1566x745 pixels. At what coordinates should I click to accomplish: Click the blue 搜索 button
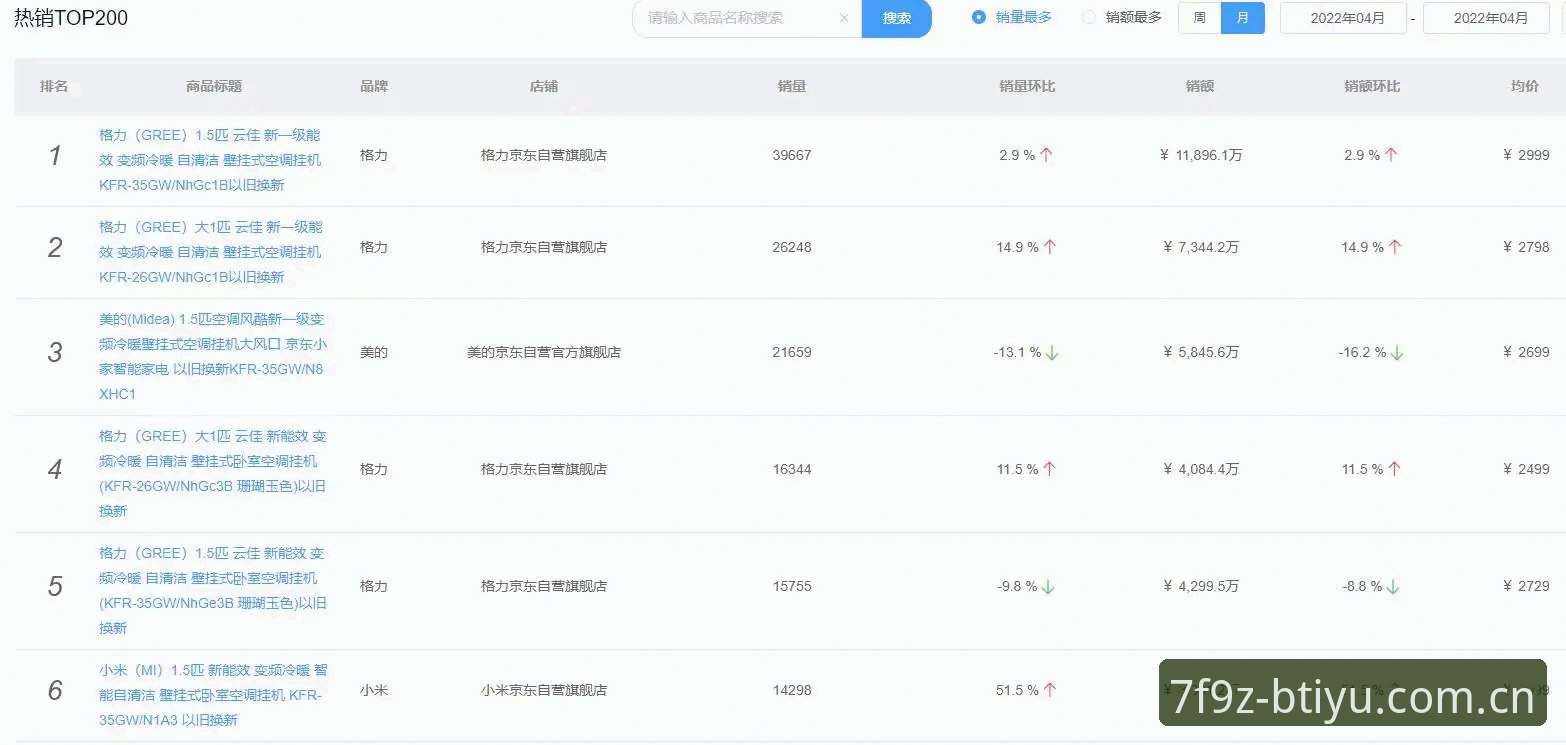click(x=897, y=18)
